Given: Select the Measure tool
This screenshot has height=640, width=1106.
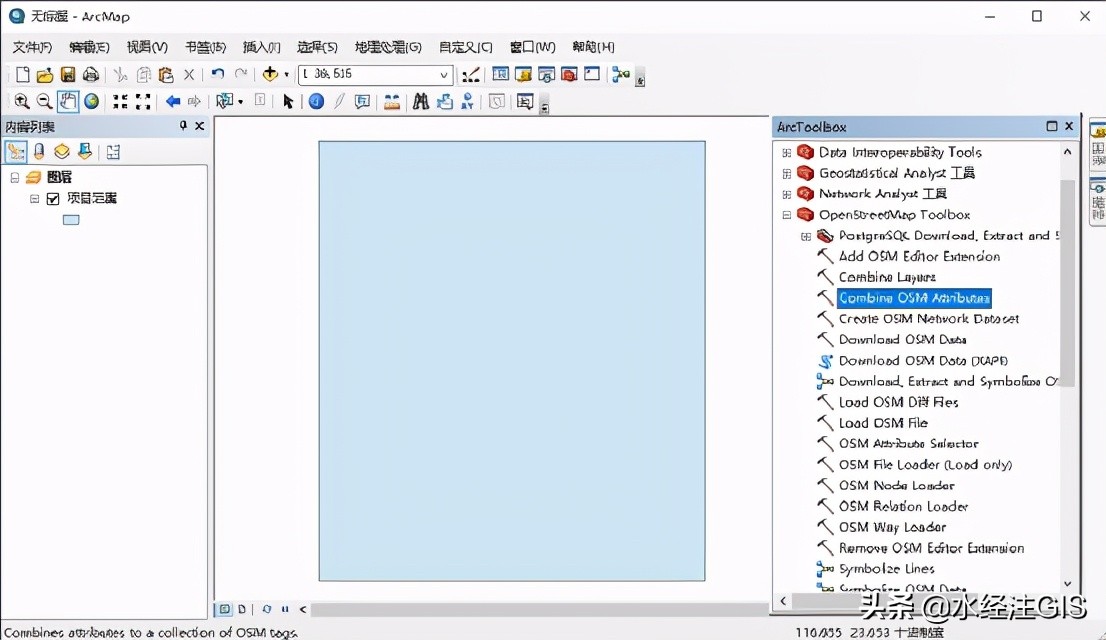Looking at the screenshot, I should click(392, 102).
